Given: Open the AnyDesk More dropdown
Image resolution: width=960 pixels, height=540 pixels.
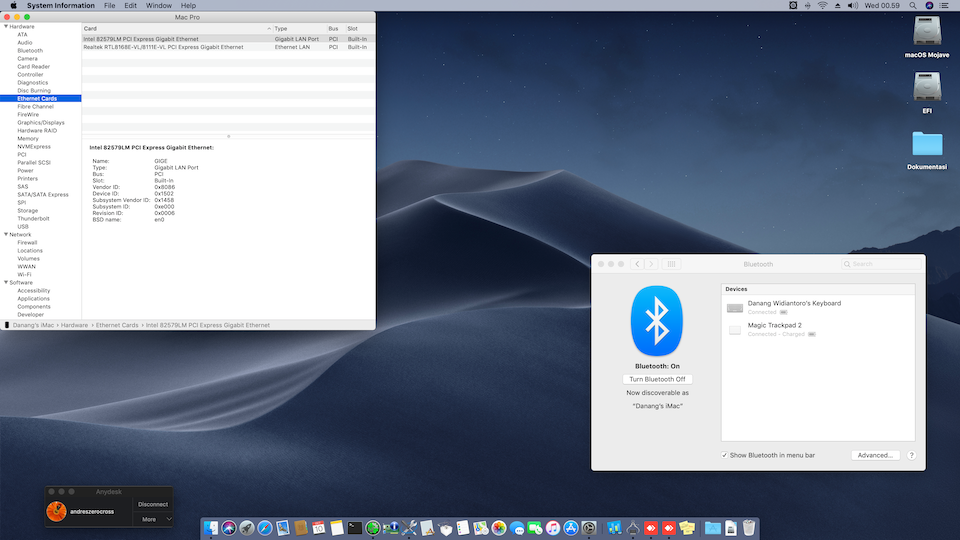Looking at the screenshot, I should click(x=154, y=519).
